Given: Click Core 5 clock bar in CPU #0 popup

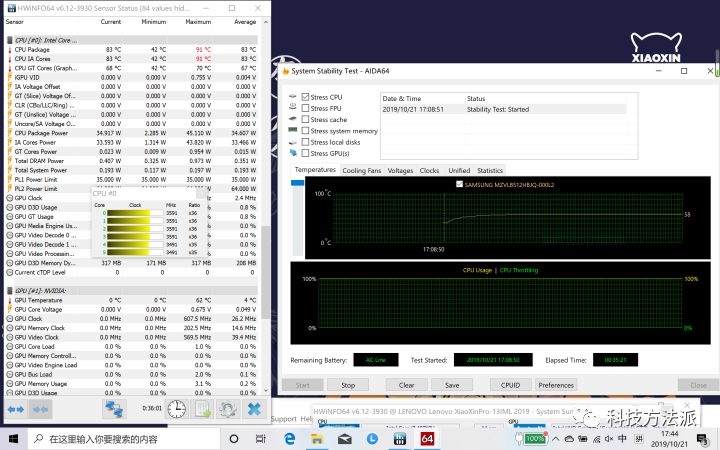Looking at the screenshot, I should (135, 252).
